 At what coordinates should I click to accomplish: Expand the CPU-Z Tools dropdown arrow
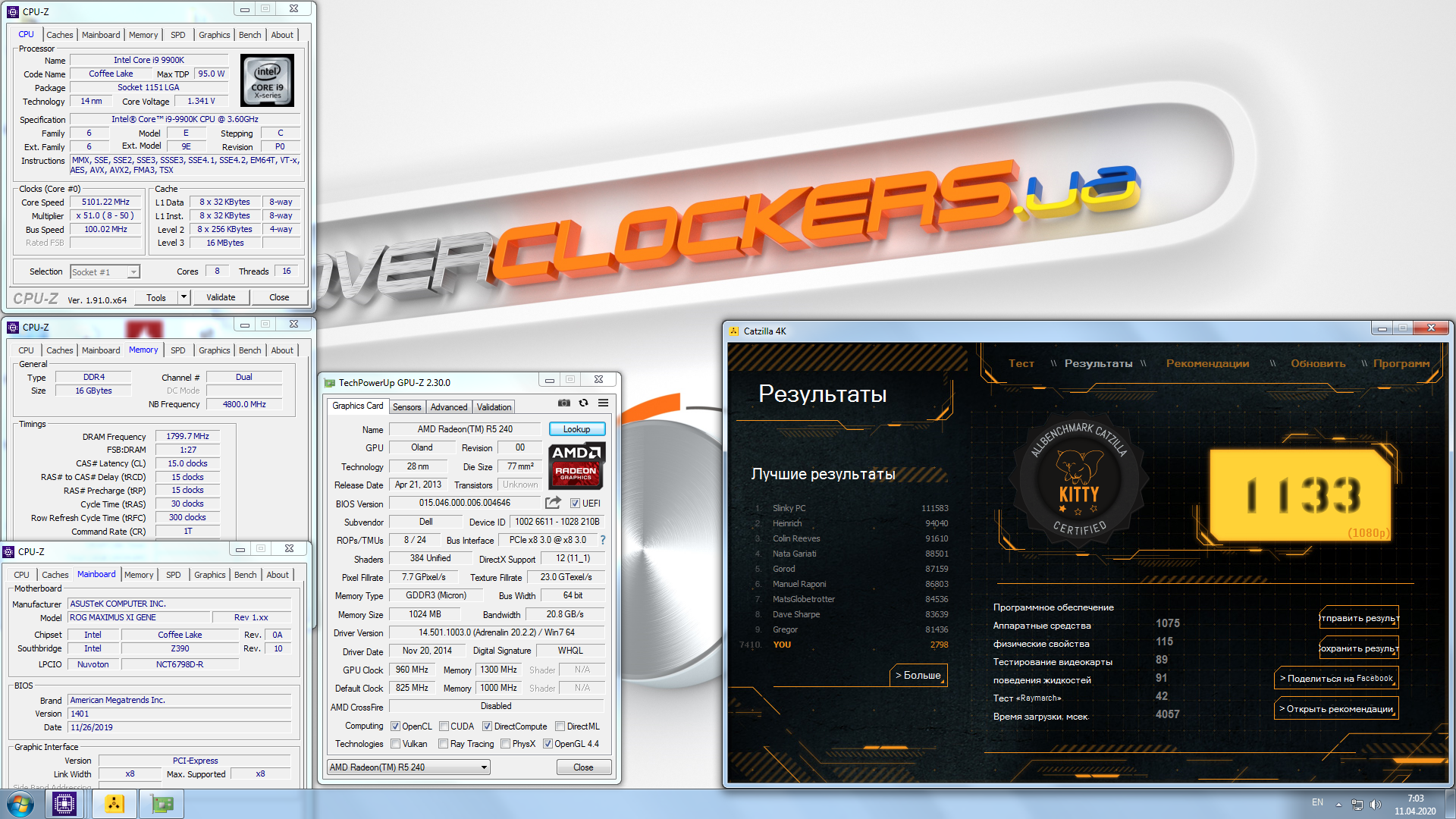184,297
